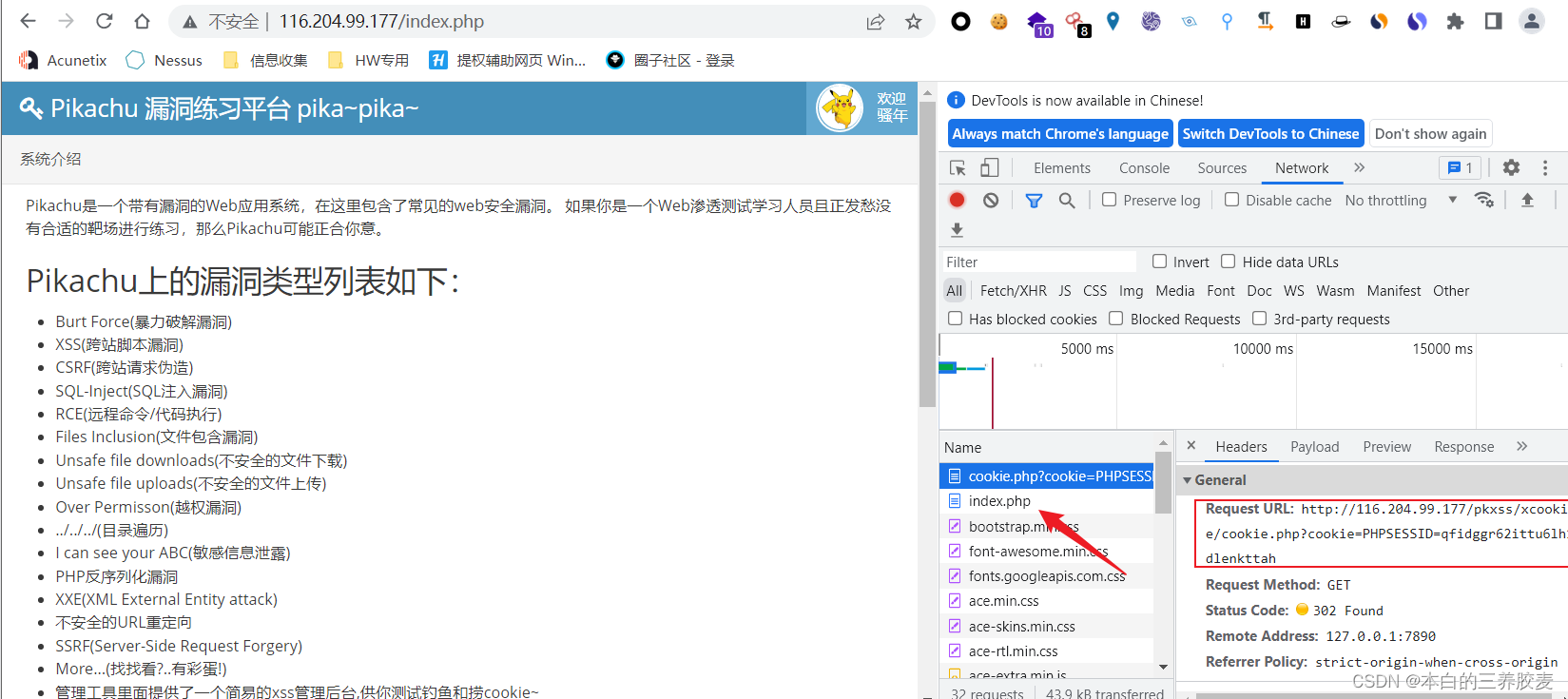The height and width of the screenshot is (699, 1568).
Task: Open search in the Network panel
Action: tap(1067, 200)
